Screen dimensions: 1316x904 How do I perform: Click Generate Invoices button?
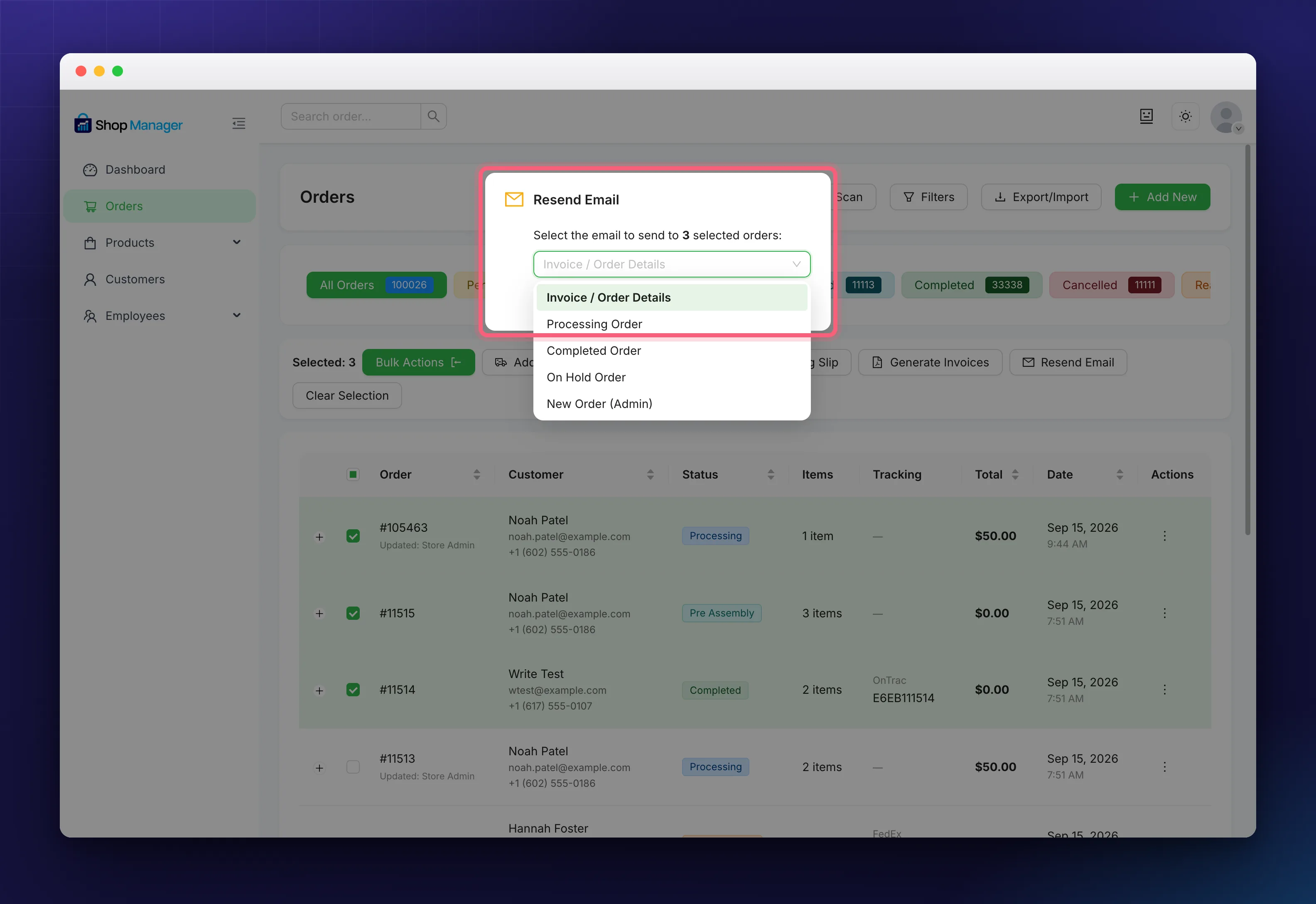tap(931, 363)
